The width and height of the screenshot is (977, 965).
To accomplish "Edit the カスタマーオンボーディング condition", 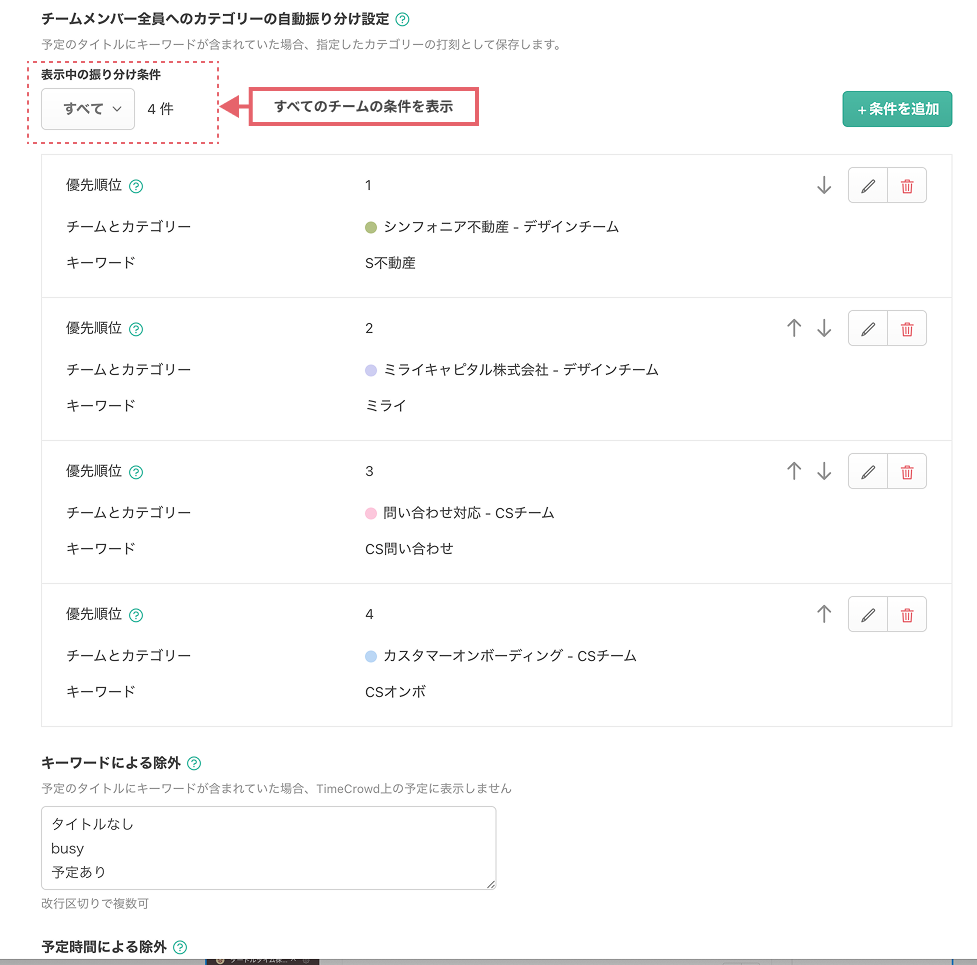I will (x=868, y=615).
